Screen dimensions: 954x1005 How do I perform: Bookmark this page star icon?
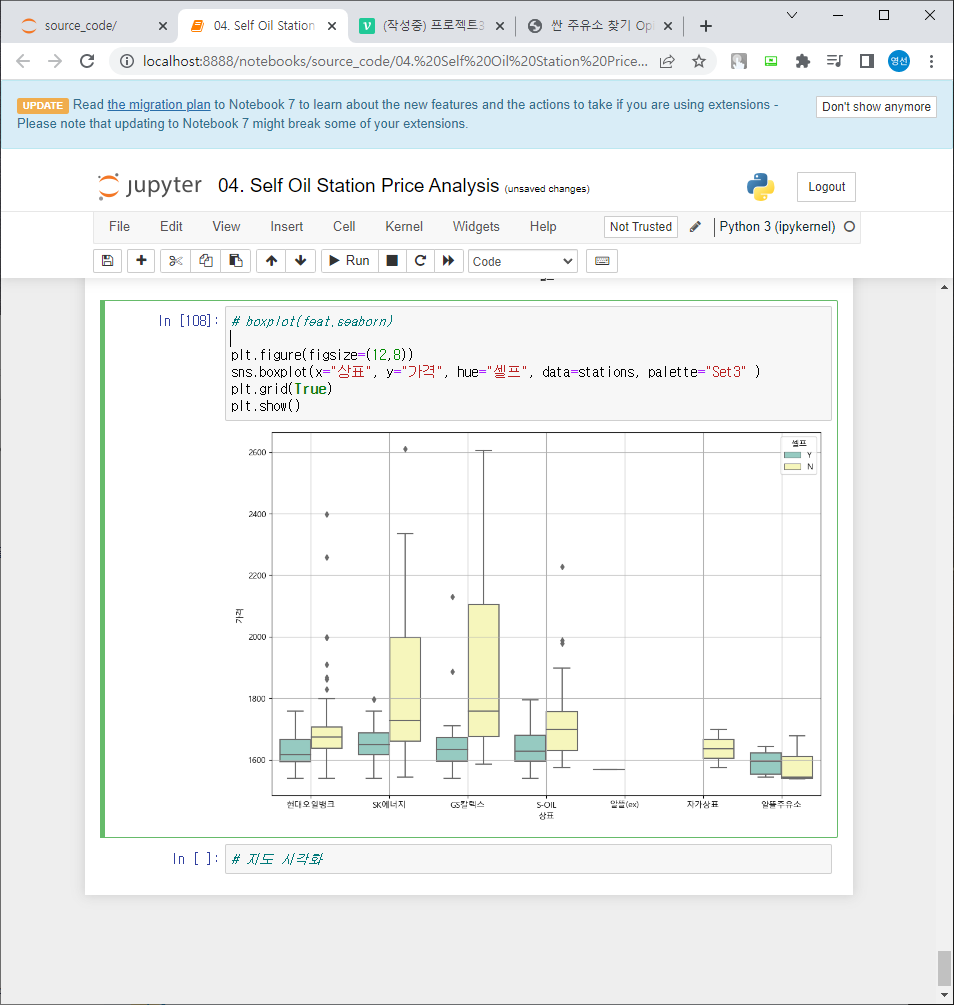click(x=699, y=62)
